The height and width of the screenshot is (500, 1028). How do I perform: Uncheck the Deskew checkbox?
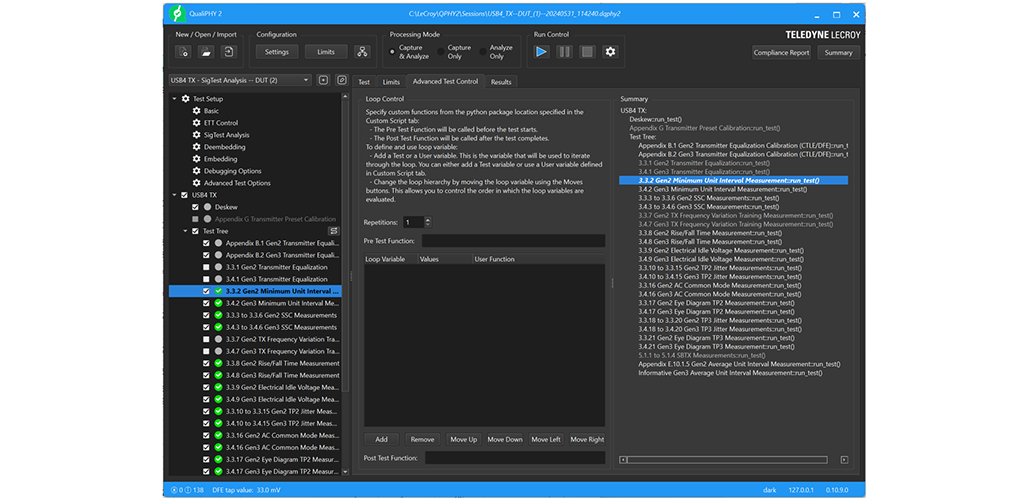coord(196,207)
